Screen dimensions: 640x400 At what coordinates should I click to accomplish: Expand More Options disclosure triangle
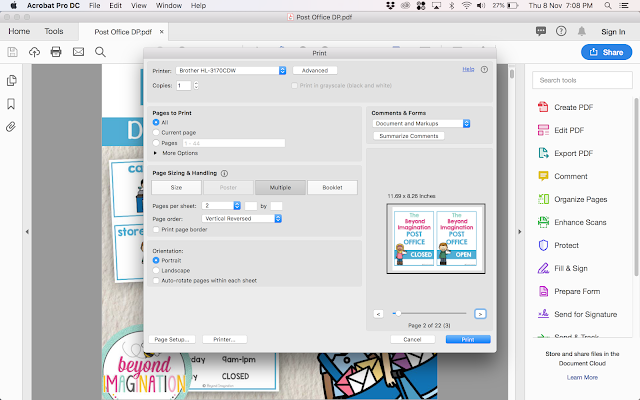[155, 153]
